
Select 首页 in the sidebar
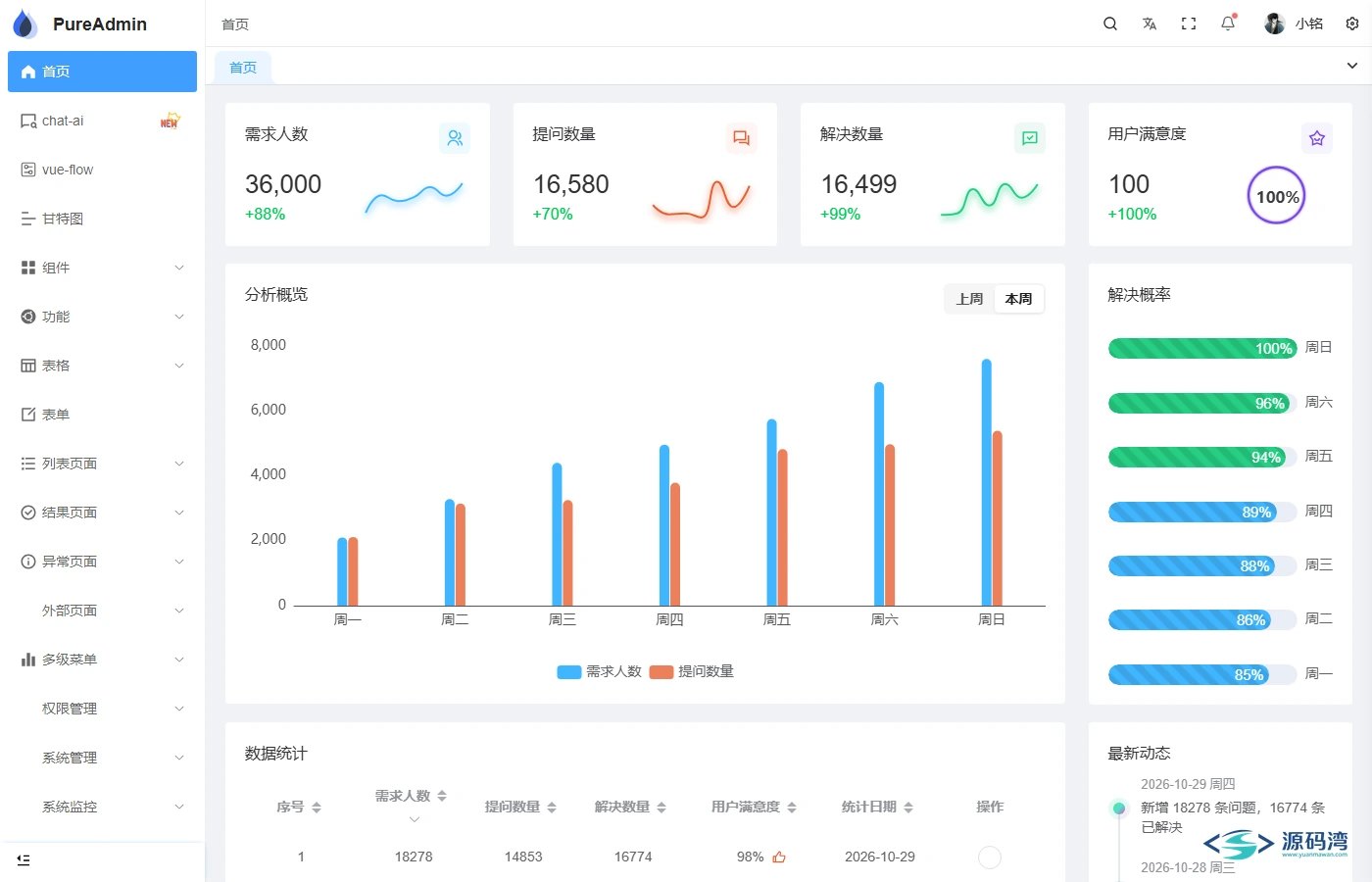(102, 72)
